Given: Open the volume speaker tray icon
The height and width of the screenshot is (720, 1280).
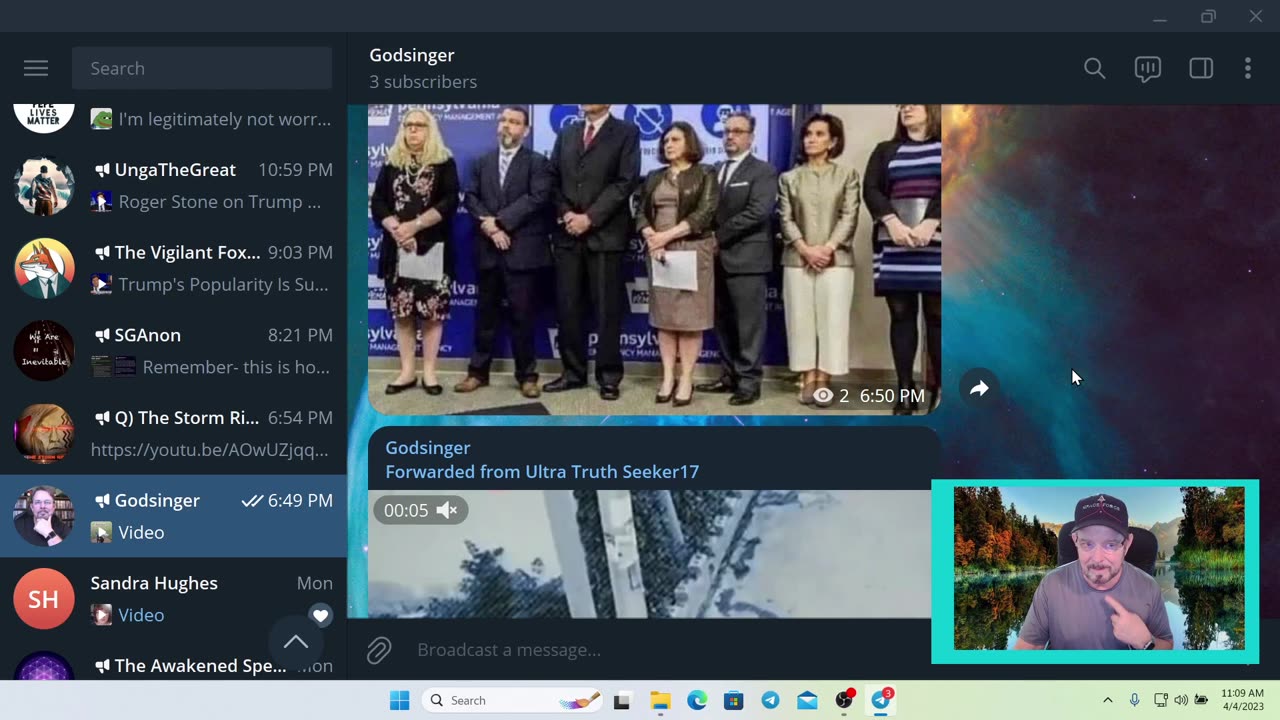Looking at the screenshot, I should coord(1180,700).
